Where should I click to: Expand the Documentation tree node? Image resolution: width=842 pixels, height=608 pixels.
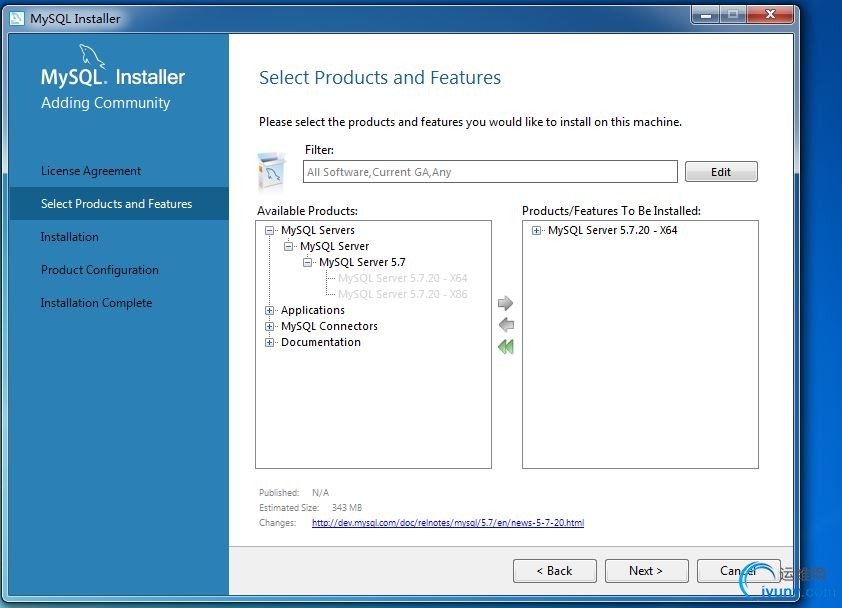point(270,343)
